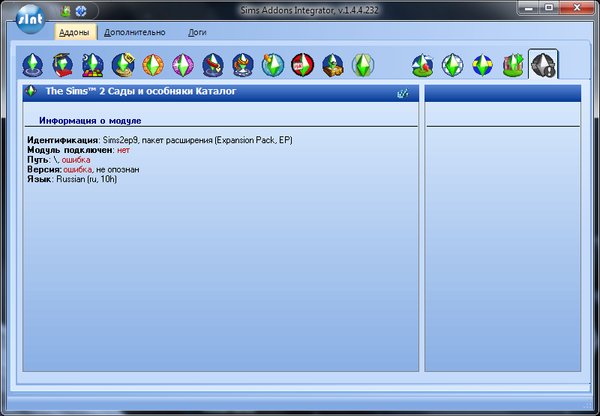The width and height of the screenshot is (600, 416).
Task: Select the base game plumbob addon icon
Action: click(33, 65)
